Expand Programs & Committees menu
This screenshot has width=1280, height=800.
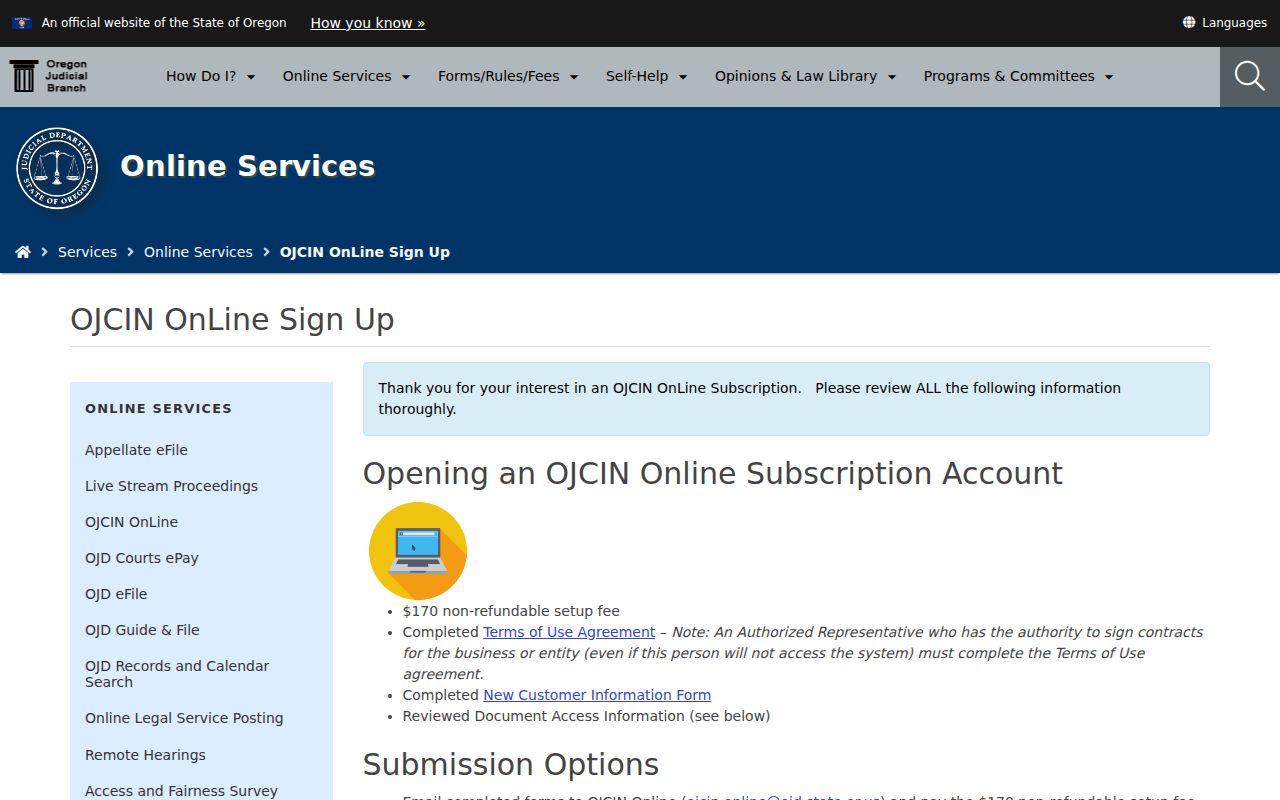click(1018, 76)
